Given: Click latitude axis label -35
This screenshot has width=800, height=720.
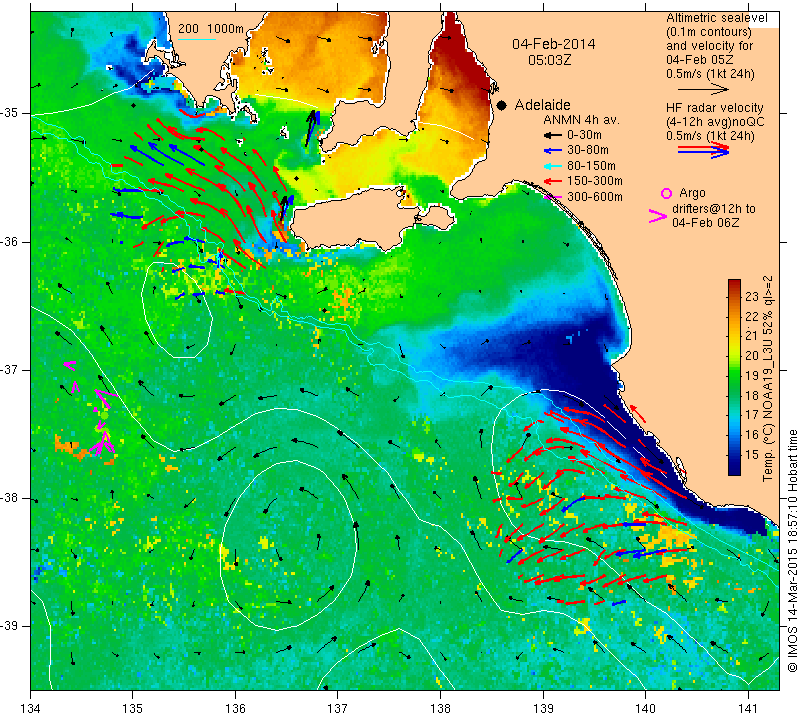Looking at the screenshot, I should tap(10, 113).
